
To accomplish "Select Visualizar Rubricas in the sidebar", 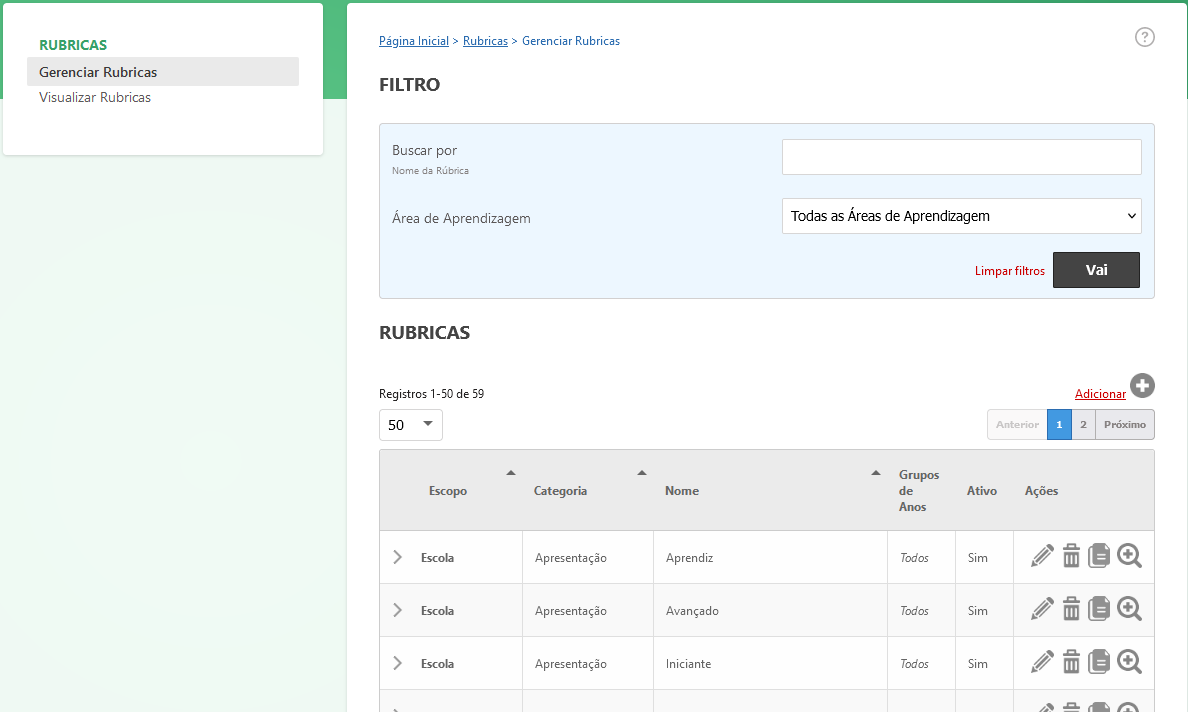I will click(95, 98).
